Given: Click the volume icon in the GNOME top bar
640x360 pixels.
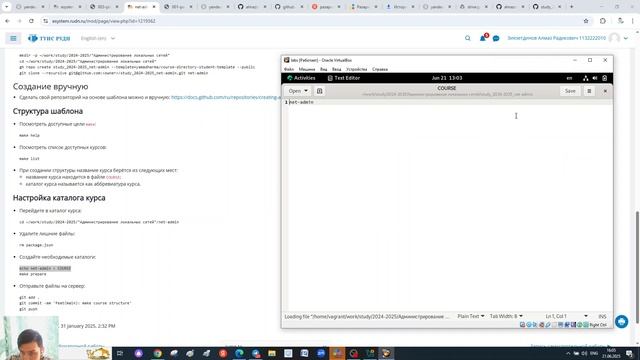Looking at the screenshot, I should [595, 78].
